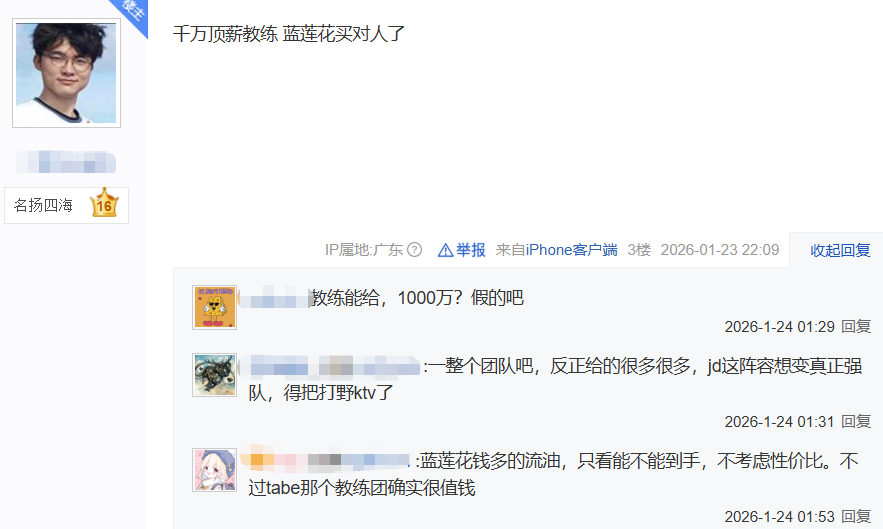883x529 pixels.
Task: Open the iPhone客户端 link
Action: pyautogui.click(x=572, y=250)
